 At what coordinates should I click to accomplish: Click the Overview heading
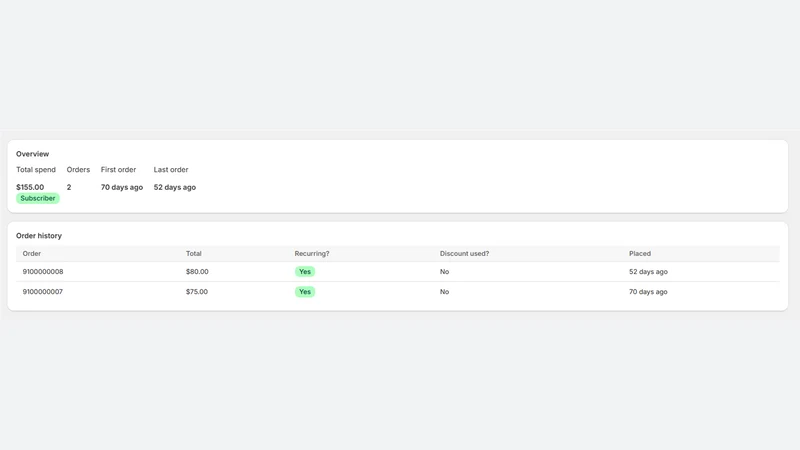pyautogui.click(x=33, y=154)
